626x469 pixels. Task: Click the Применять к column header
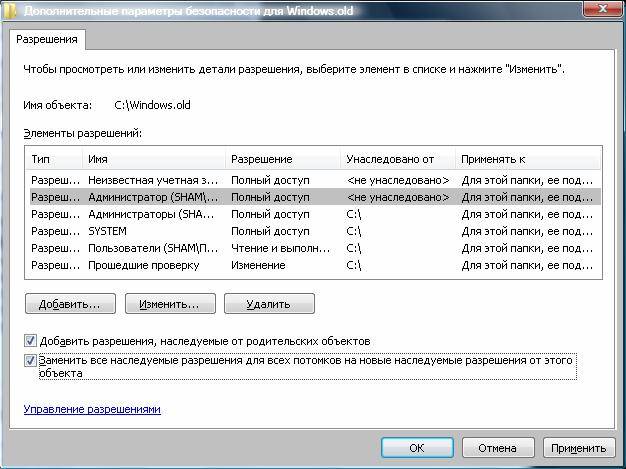pos(528,159)
